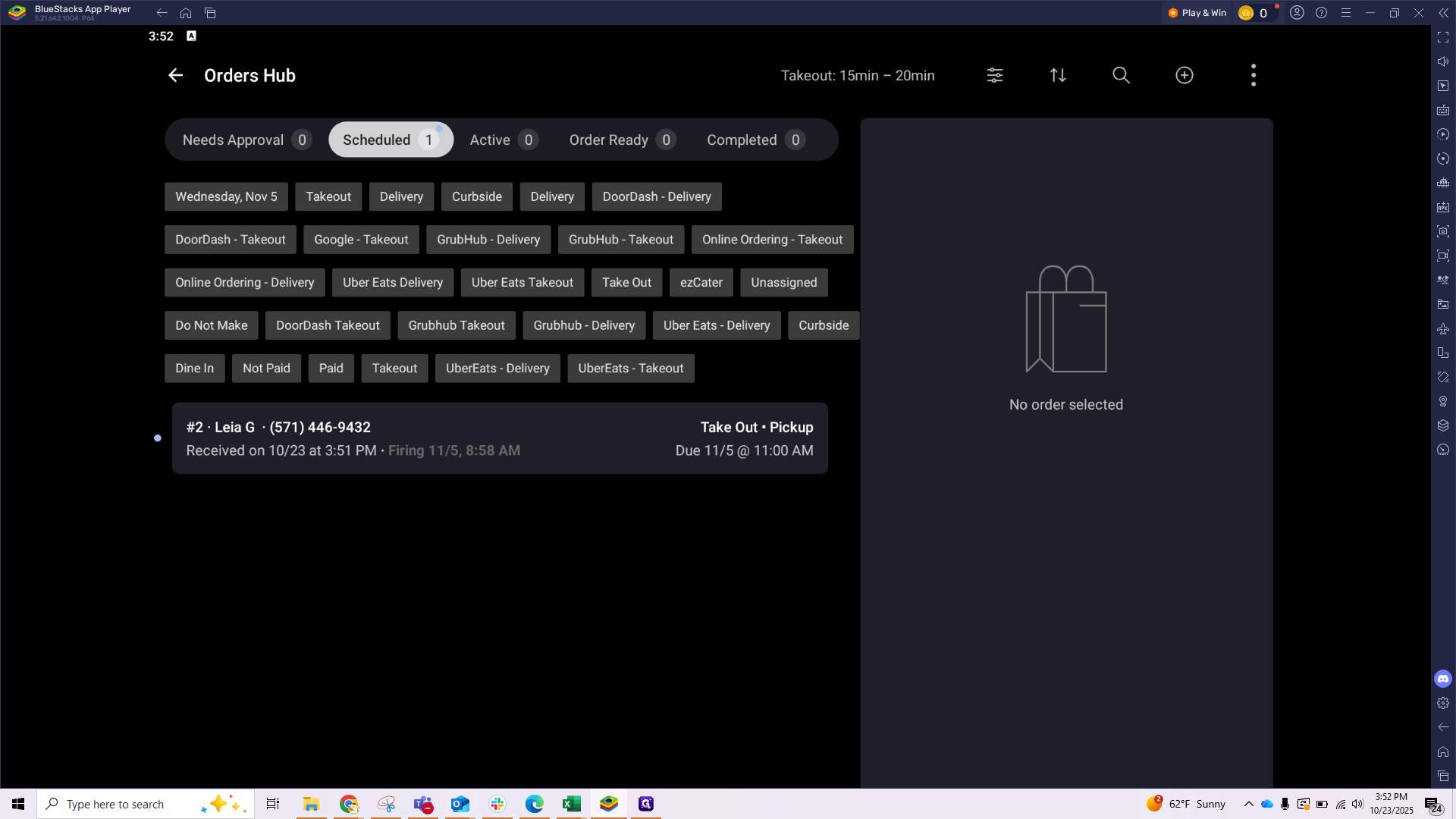Toggle the Do Not Make filter chip
The image size is (1456, 819).
pyautogui.click(x=211, y=325)
